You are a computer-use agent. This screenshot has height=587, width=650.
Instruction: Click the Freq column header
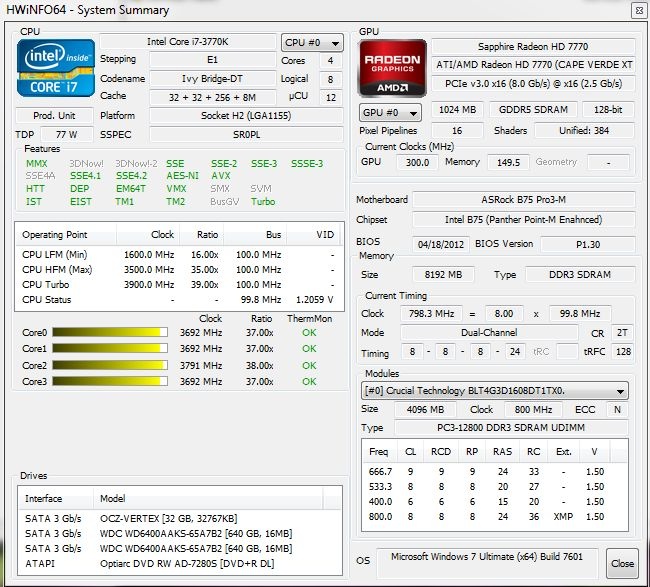point(379,451)
